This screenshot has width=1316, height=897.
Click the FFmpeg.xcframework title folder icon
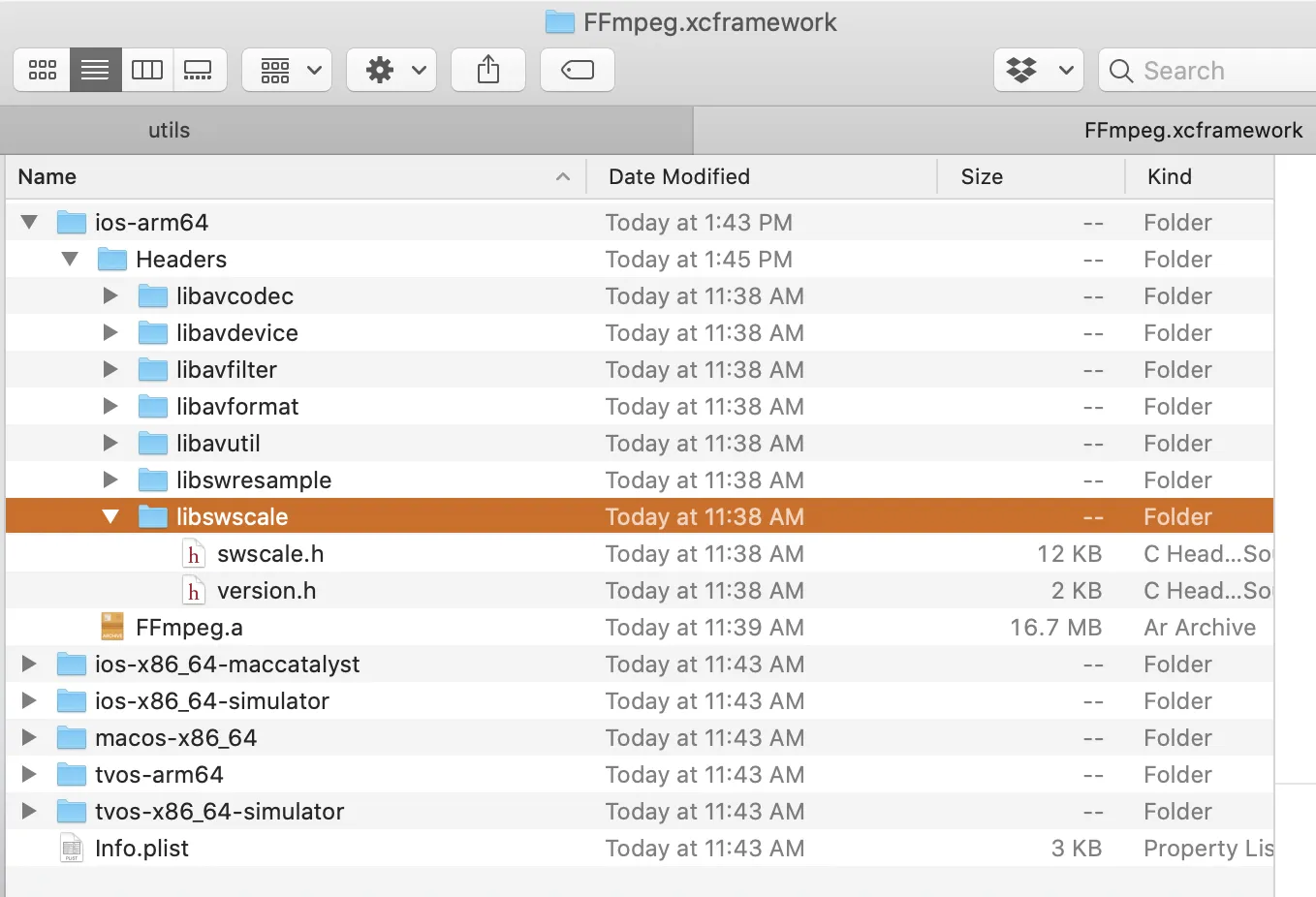click(560, 21)
